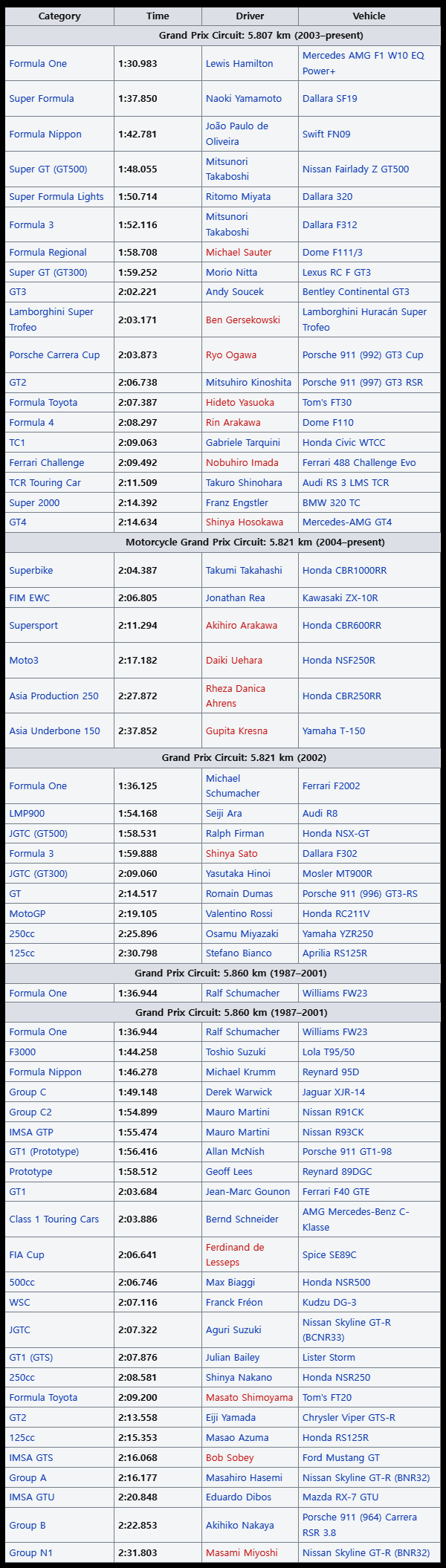The width and height of the screenshot is (446, 1568).
Task: Click the F3000 category link
Action: tap(22, 1052)
